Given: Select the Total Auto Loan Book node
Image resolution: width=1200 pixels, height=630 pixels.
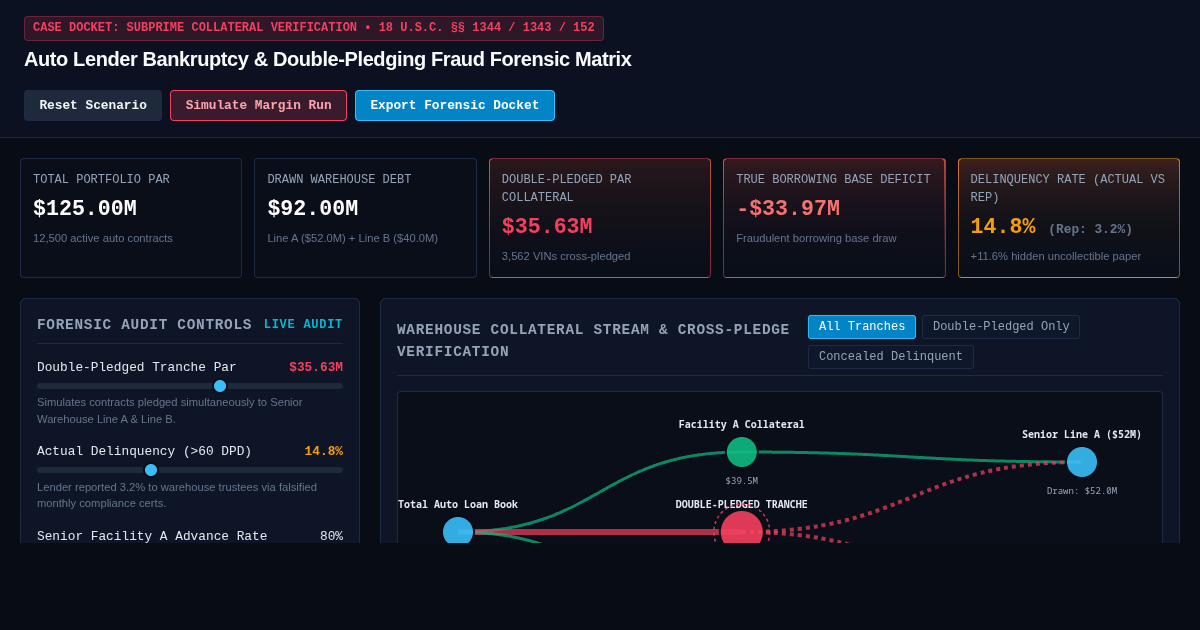Looking at the screenshot, I should click(458, 530).
